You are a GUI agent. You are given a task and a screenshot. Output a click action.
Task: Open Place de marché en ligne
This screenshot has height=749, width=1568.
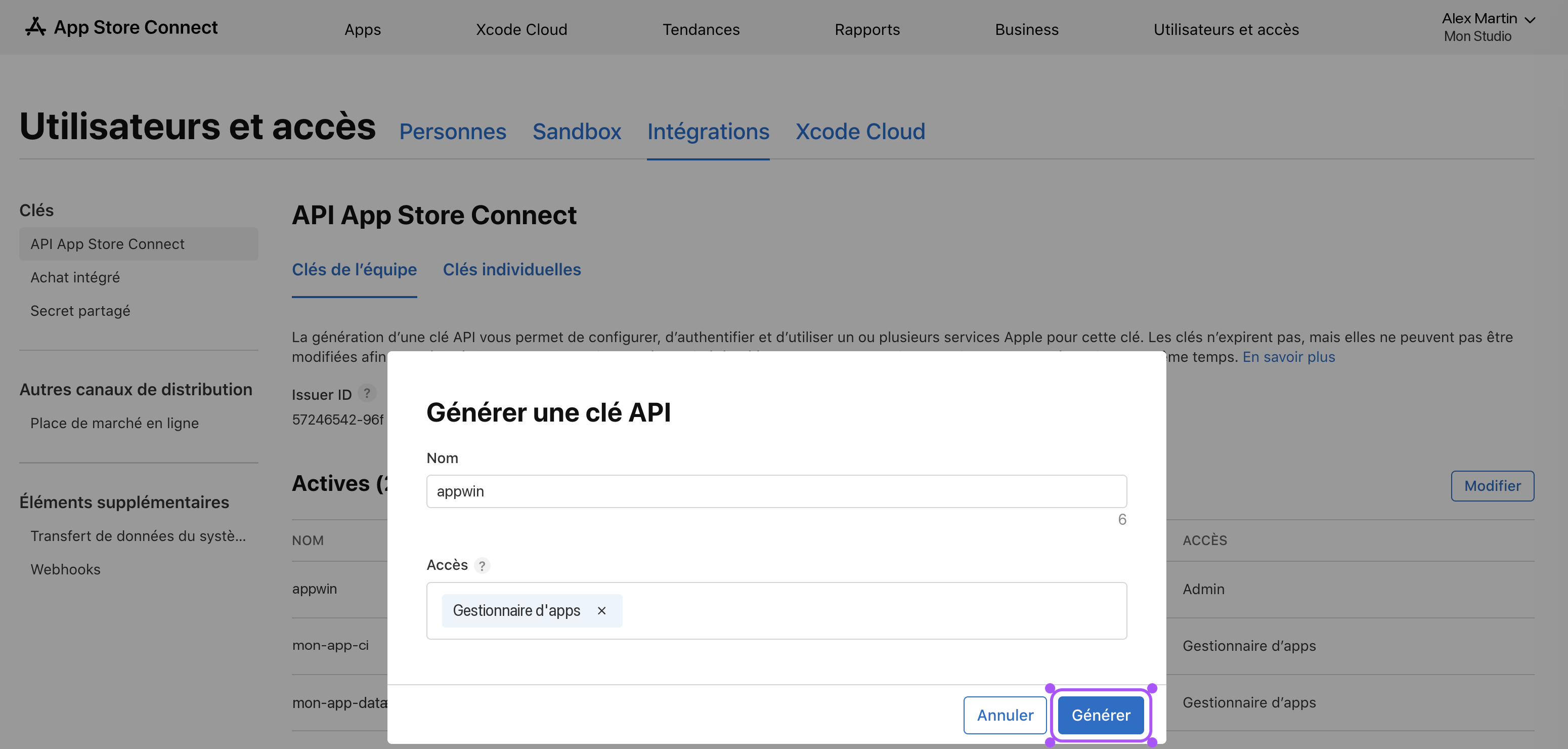114,423
